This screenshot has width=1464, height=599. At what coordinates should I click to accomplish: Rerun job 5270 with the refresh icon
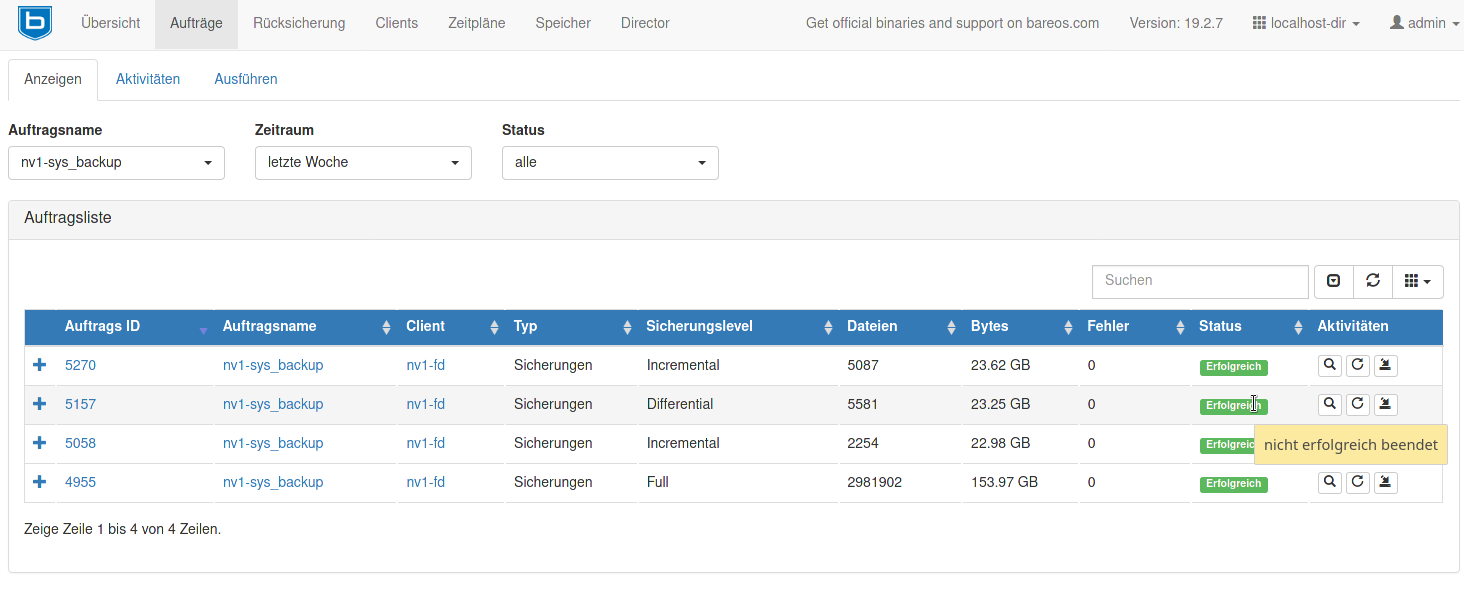pos(1357,365)
